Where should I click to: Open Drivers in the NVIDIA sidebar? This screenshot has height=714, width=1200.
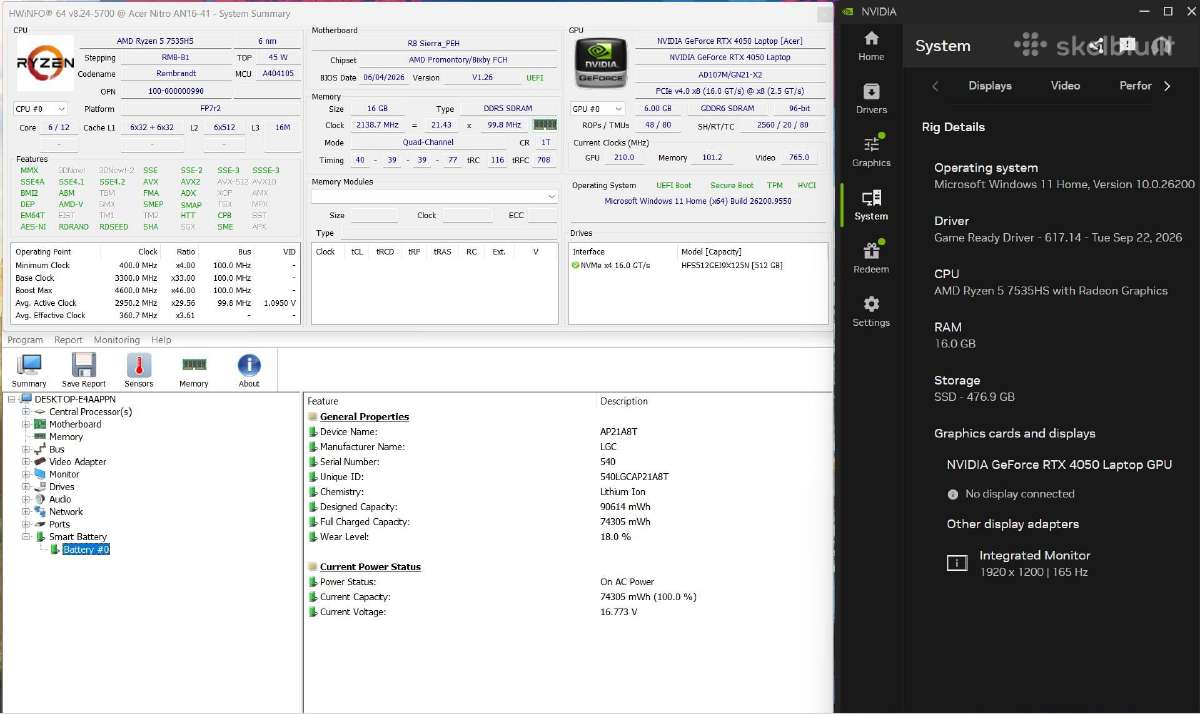tap(871, 98)
